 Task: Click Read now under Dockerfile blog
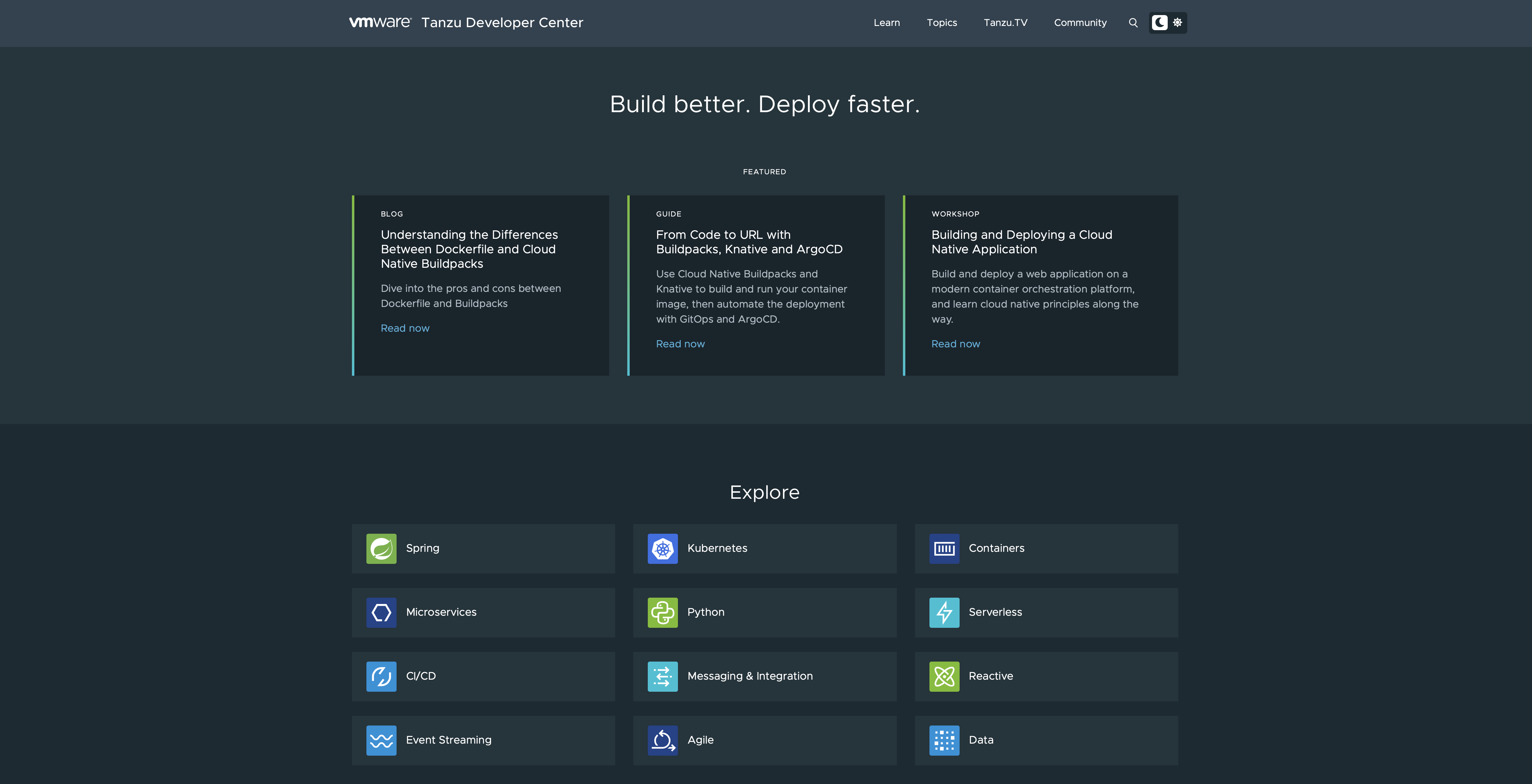[x=405, y=328]
